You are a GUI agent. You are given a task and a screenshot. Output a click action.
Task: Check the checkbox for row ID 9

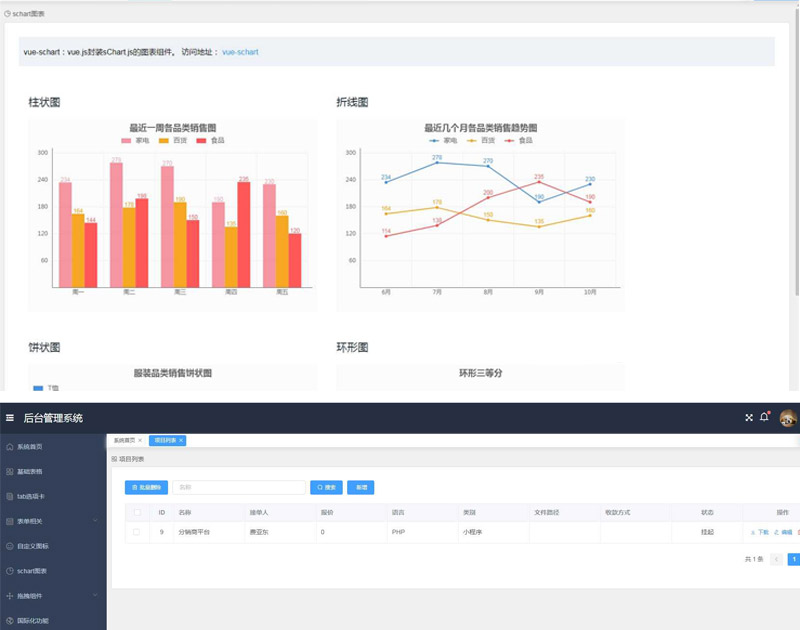tap(137, 532)
